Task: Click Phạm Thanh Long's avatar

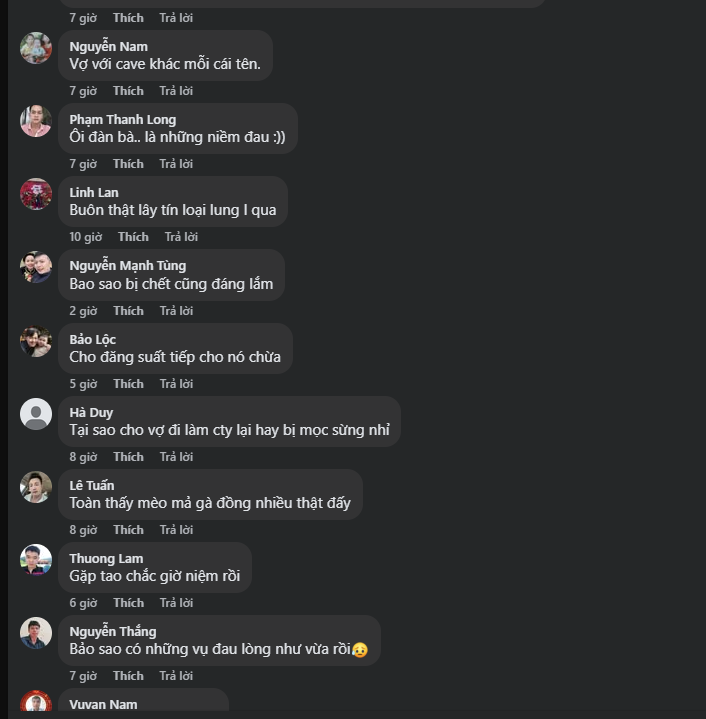Action: point(36,121)
